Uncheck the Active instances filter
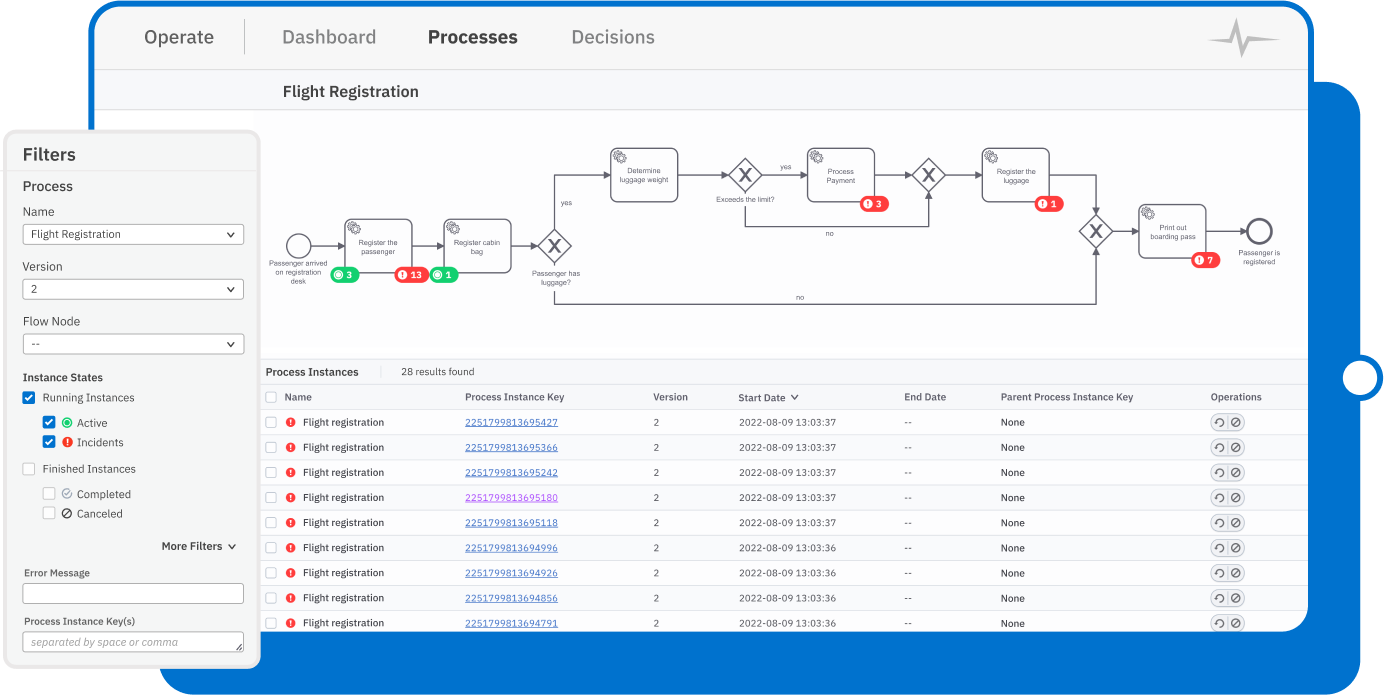Screen dimensions: 1384x695 pos(49,423)
